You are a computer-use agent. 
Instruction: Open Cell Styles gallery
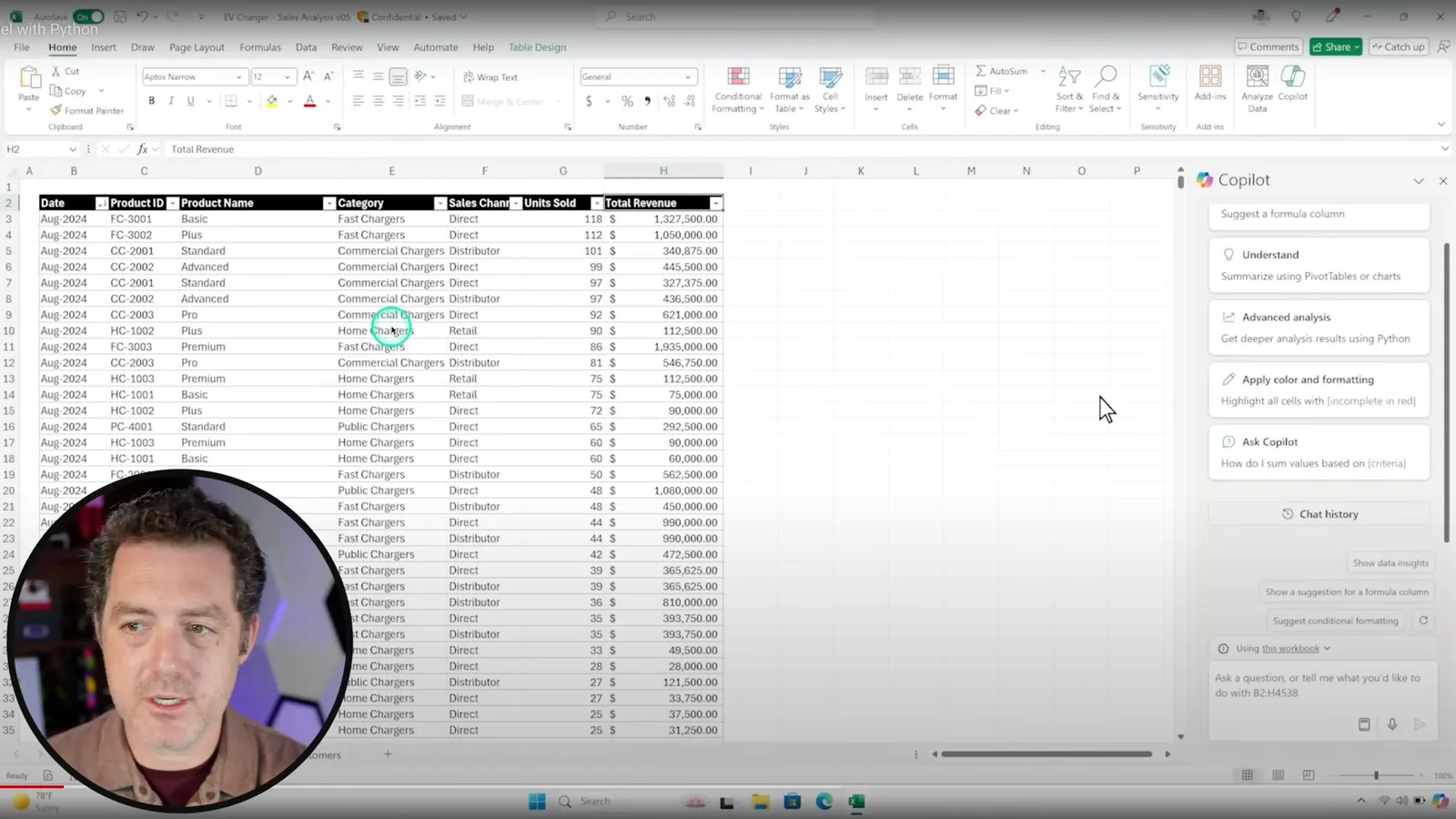click(830, 90)
